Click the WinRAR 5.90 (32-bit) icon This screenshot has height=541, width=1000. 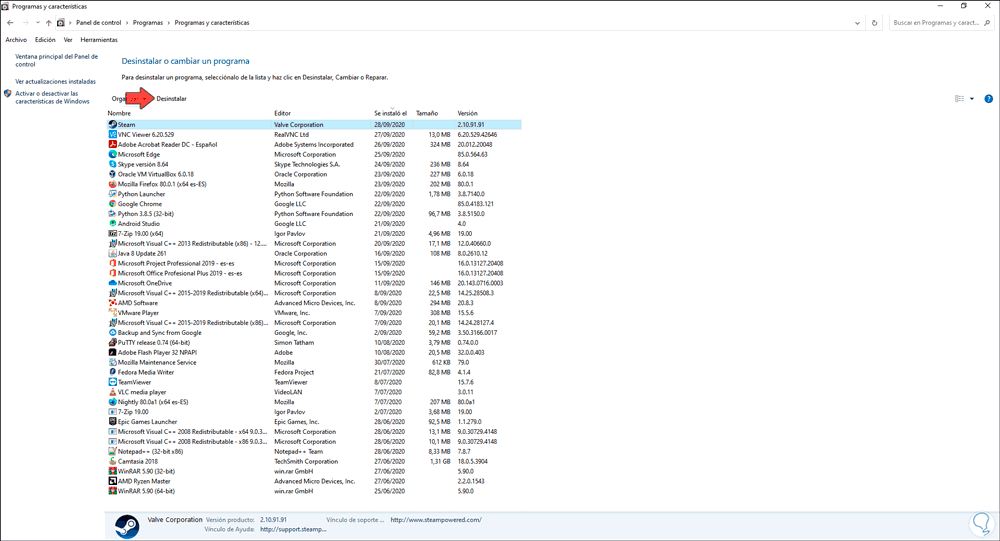click(x=112, y=471)
